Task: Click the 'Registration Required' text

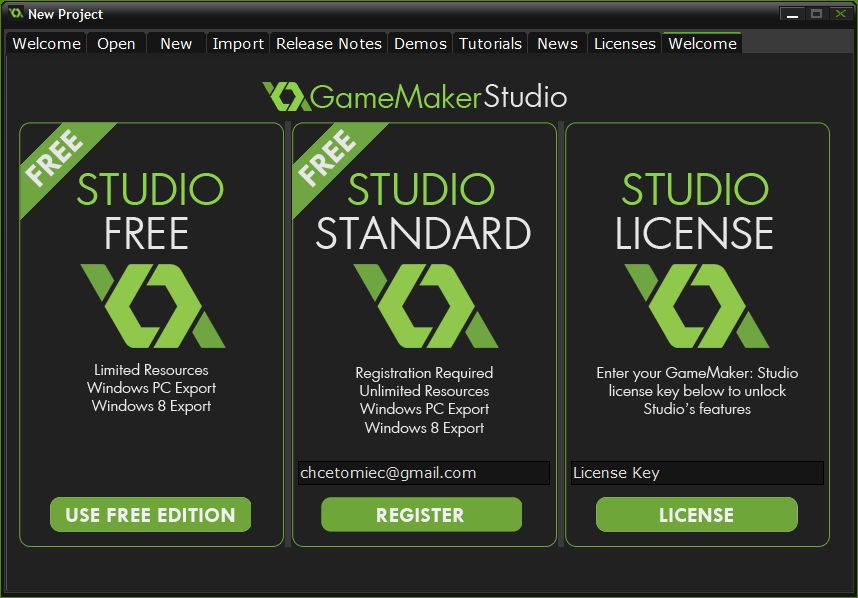Action: coord(424,373)
